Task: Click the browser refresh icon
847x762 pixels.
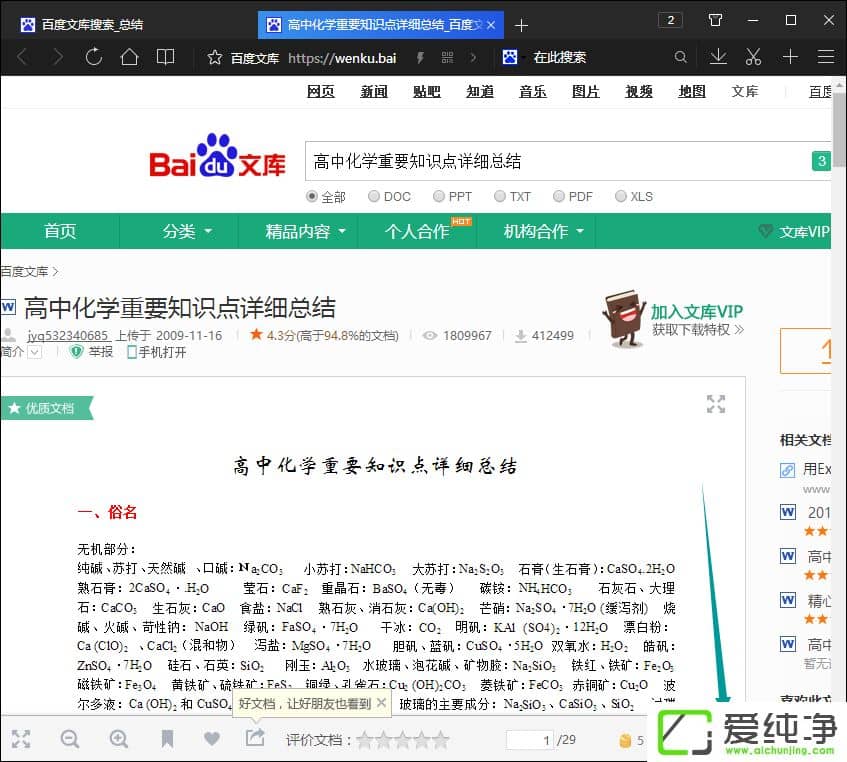Action: 94,57
